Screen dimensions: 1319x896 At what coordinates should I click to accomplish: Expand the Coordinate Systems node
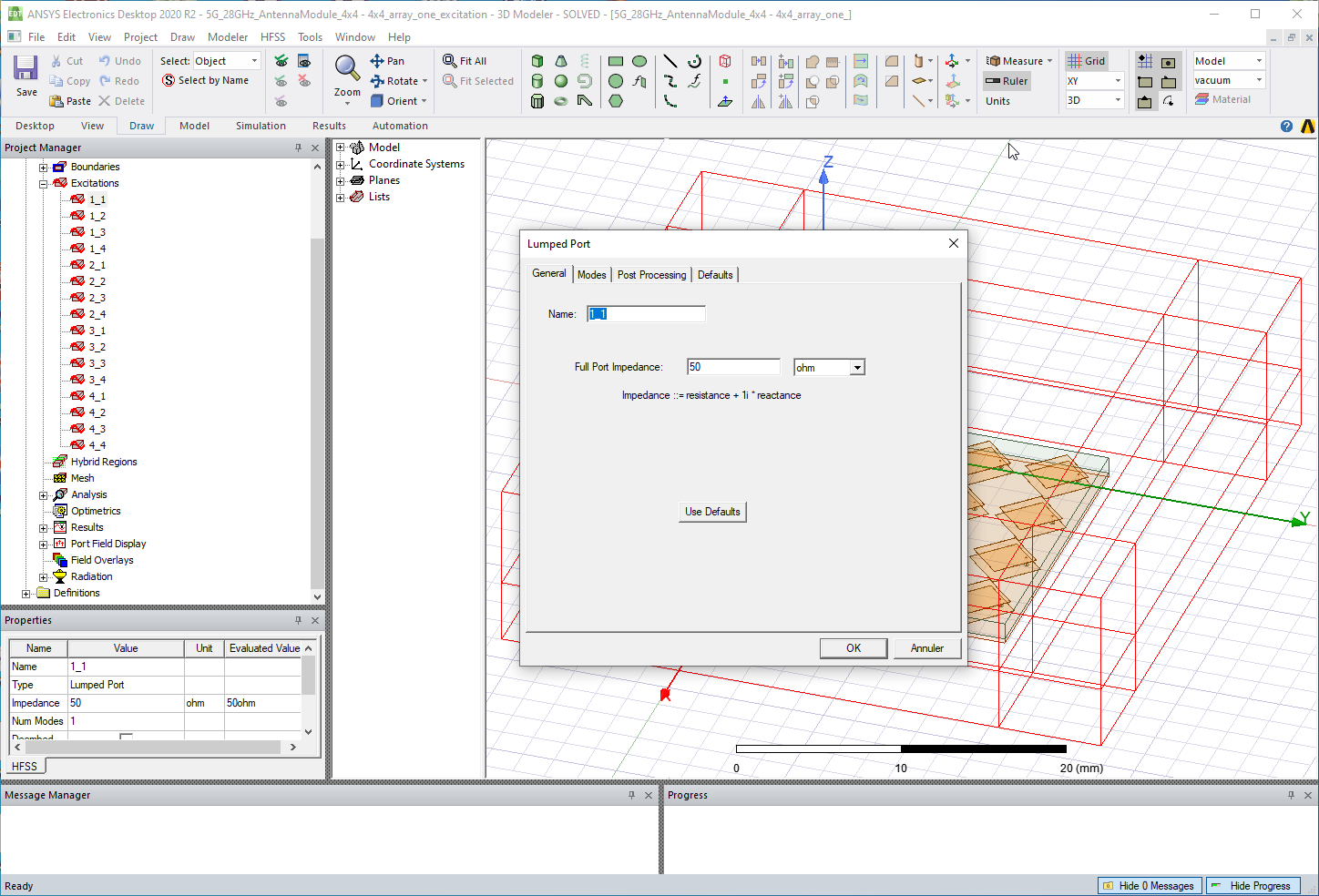[341, 164]
